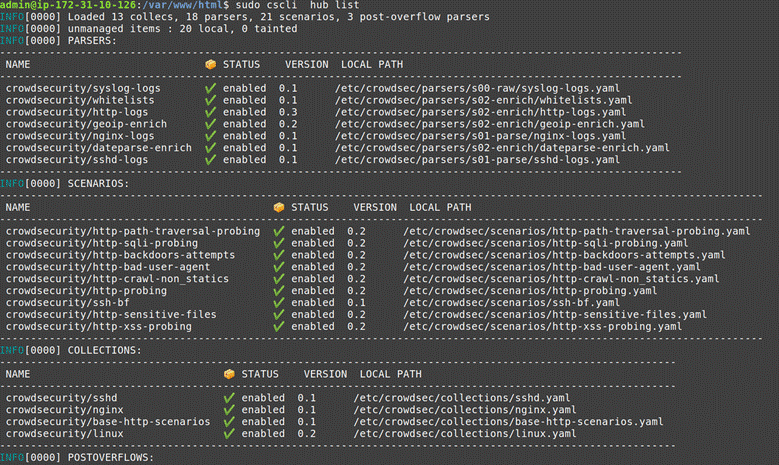The image size is (779, 465).
Task: Click the path '/etc/crowdsec/parsers/s01-parse/nginx-logs.yaml'
Action: coord(480,136)
